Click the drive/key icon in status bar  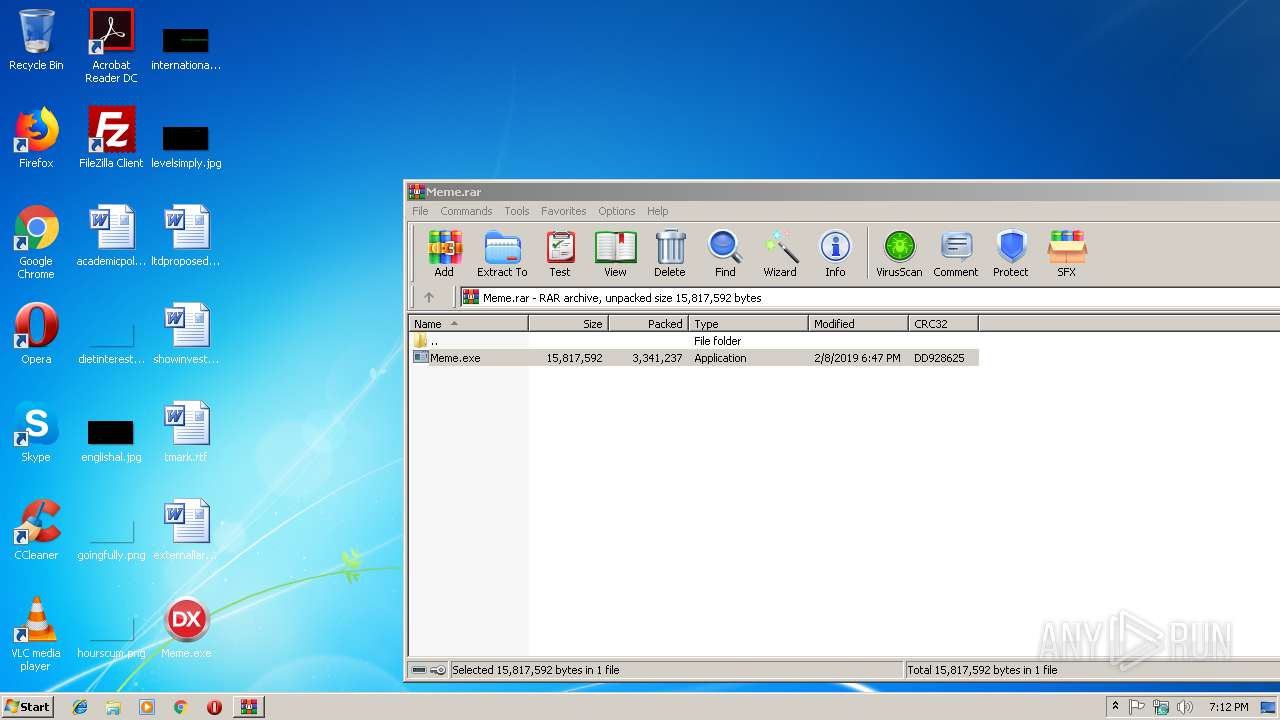[x=429, y=670]
